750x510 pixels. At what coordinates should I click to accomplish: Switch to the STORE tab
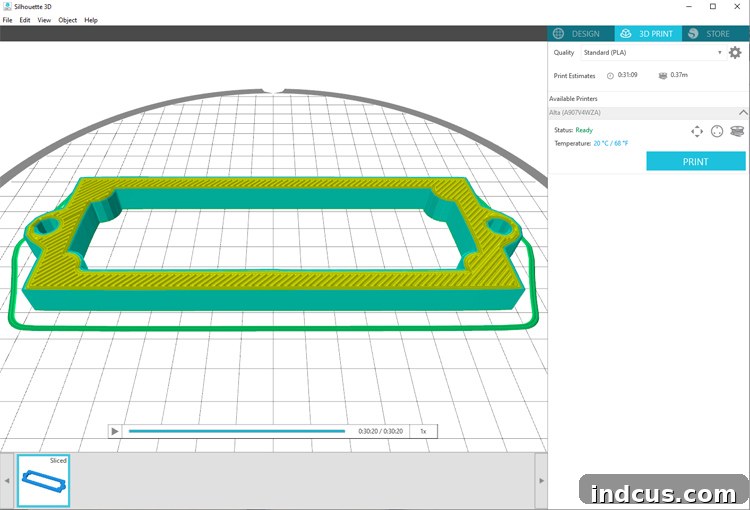click(716, 33)
